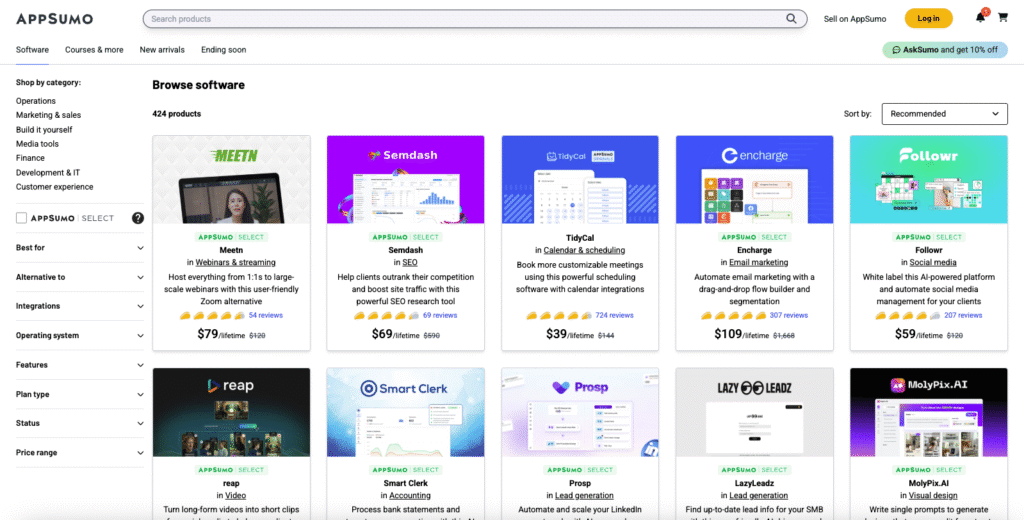This screenshot has height=520, width=1024.
Task: Click the SEO category link under Semdash
Action: [409, 263]
